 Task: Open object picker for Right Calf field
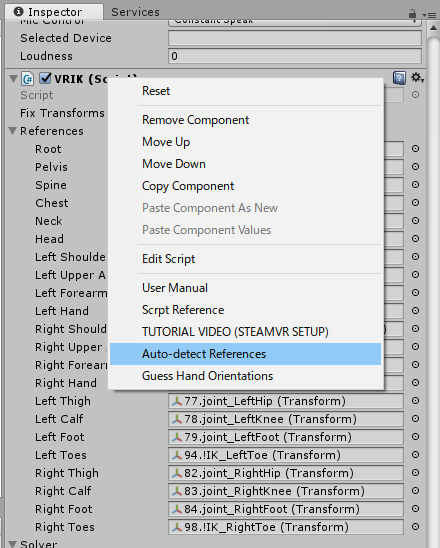click(x=415, y=491)
